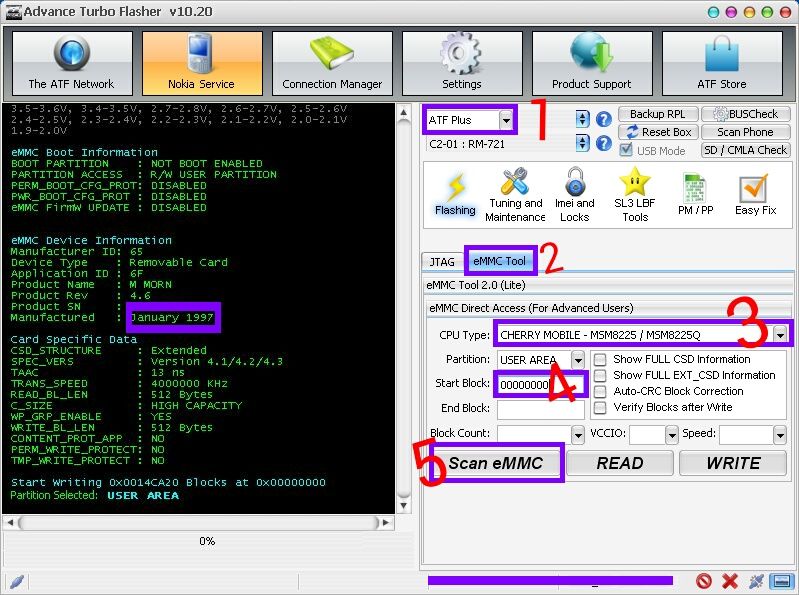799x595 pixels.
Task: Select the eMMC Tool tab
Action: (x=499, y=262)
